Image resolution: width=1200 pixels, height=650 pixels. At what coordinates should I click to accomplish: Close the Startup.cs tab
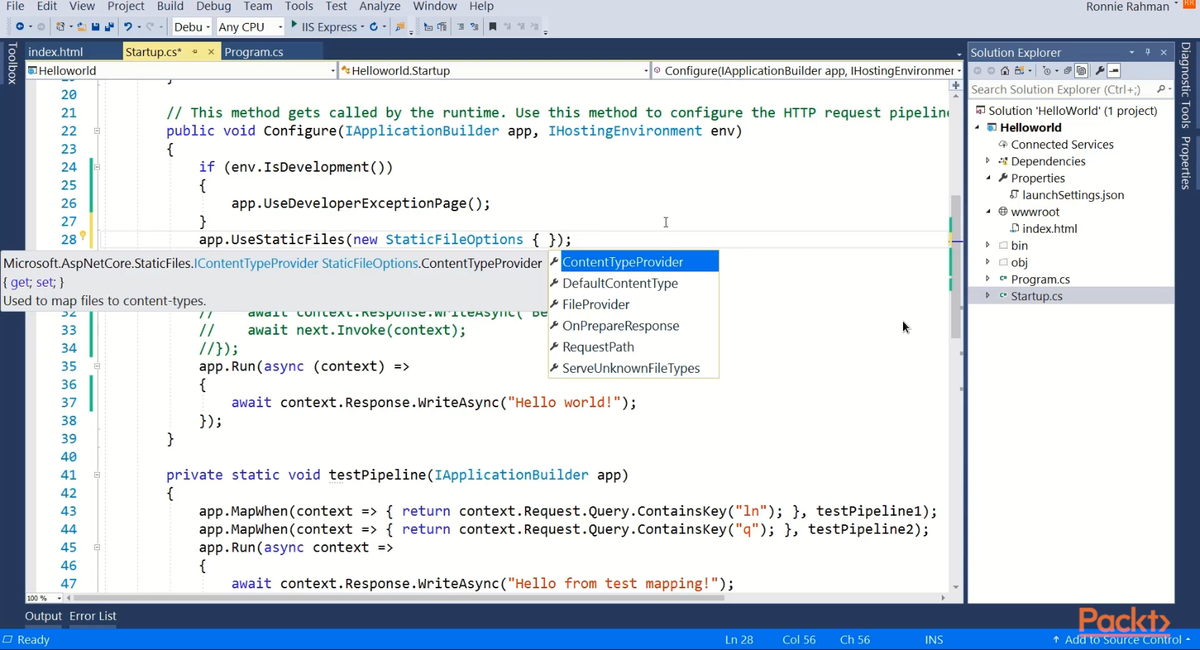(x=212, y=52)
